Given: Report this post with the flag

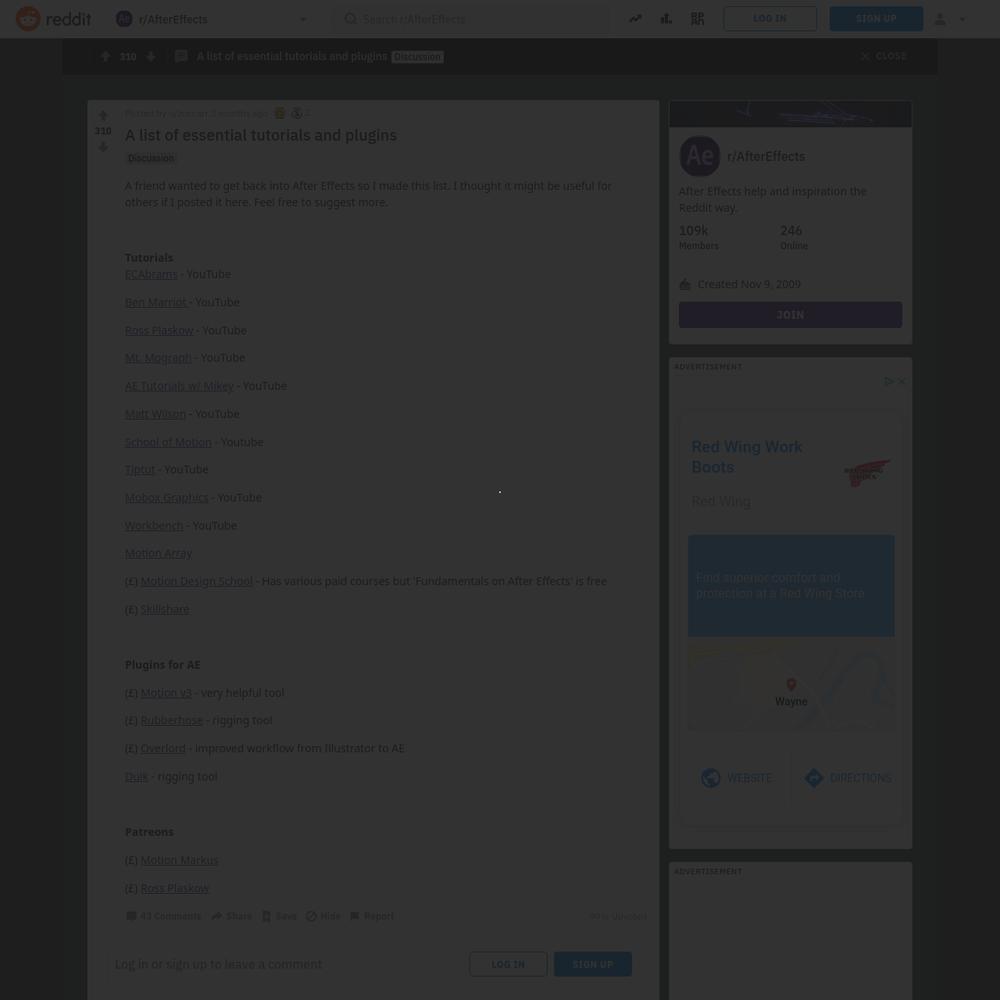Looking at the screenshot, I should (371, 916).
